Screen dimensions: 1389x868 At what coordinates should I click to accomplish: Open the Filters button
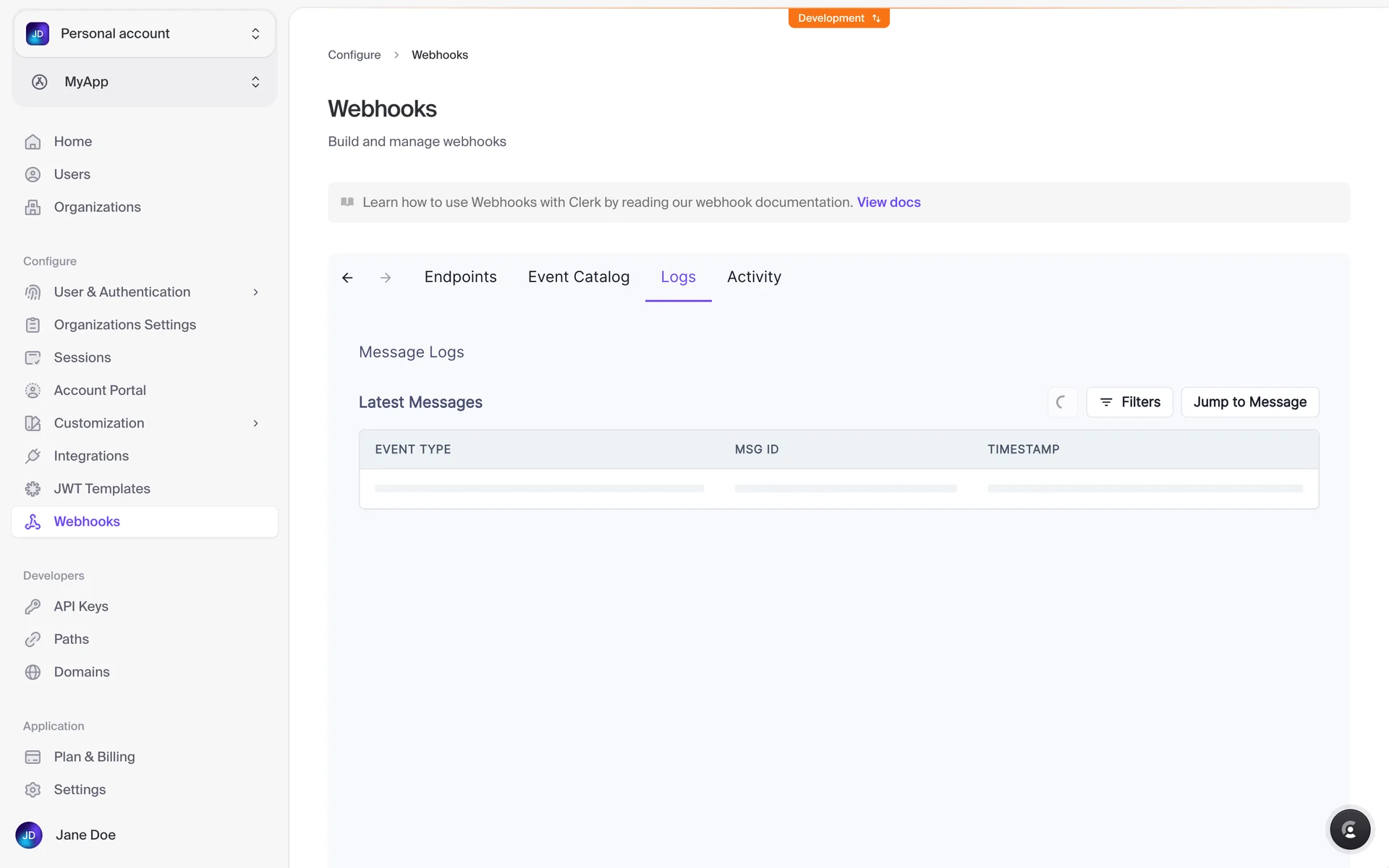[1129, 402]
